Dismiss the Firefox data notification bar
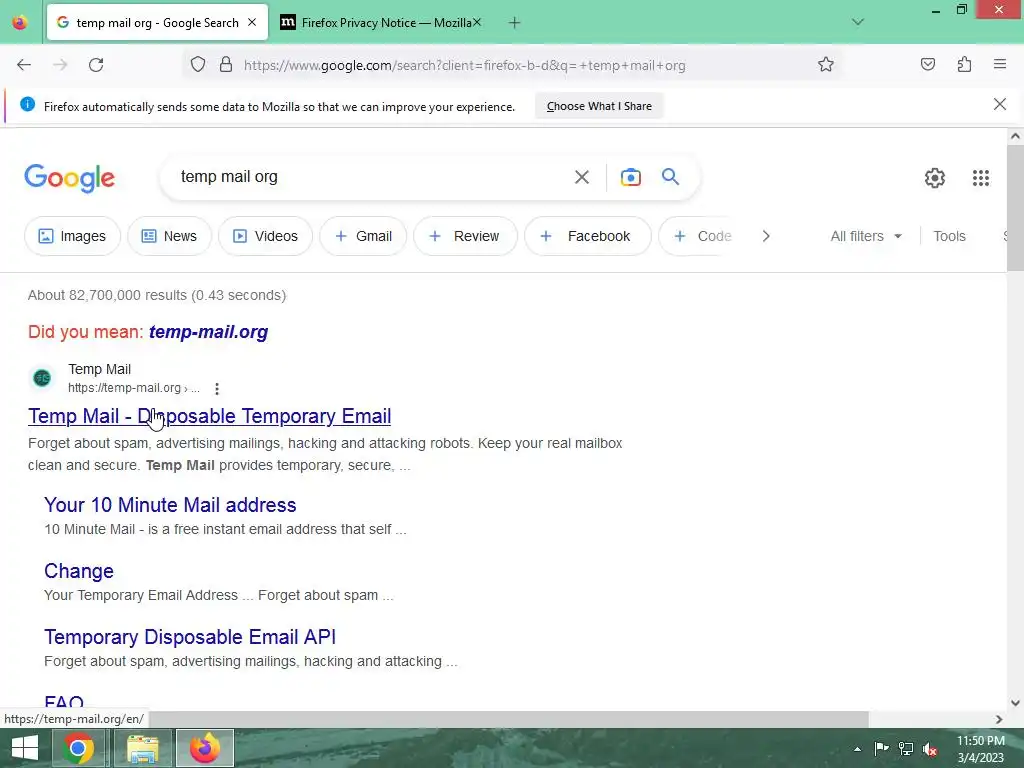Image resolution: width=1024 pixels, height=768 pixels. pyautogui.click(x=1000, y=104)
